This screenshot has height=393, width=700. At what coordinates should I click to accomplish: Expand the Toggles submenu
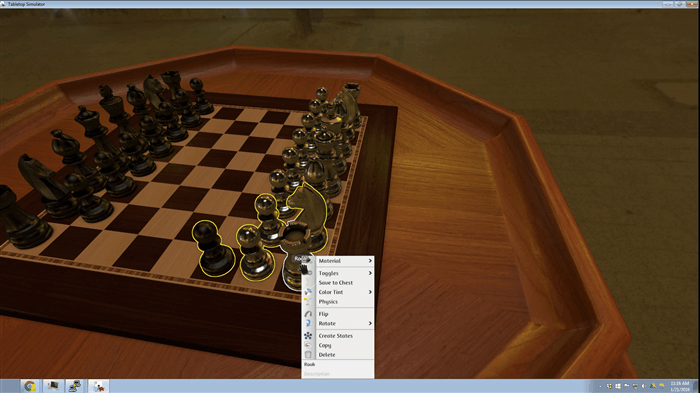pyautogui.click(x=345, y=273)
